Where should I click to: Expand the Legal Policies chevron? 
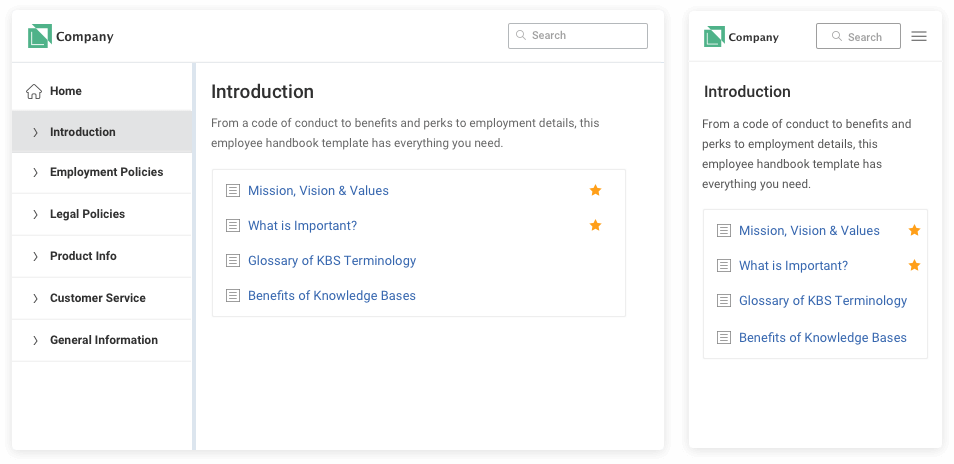tap(35, 215)
